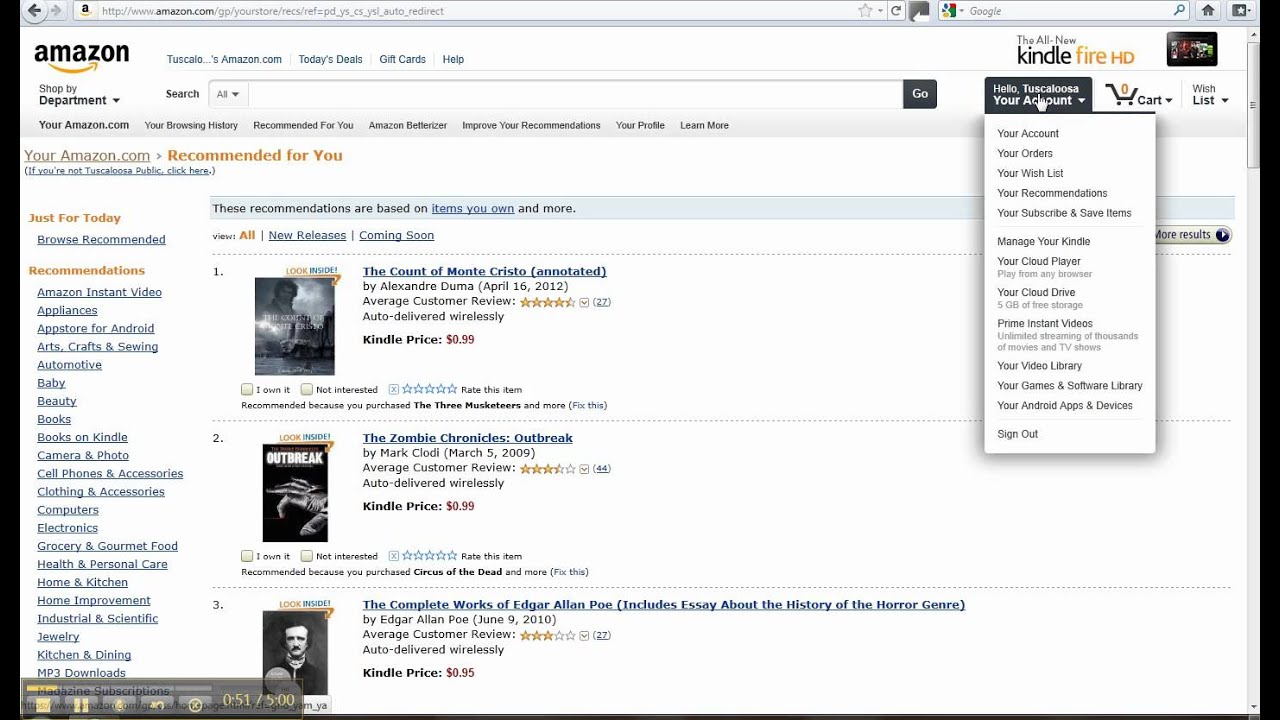Open the 'Improve Your Recommendations' tab

click(x=531, y=125)
